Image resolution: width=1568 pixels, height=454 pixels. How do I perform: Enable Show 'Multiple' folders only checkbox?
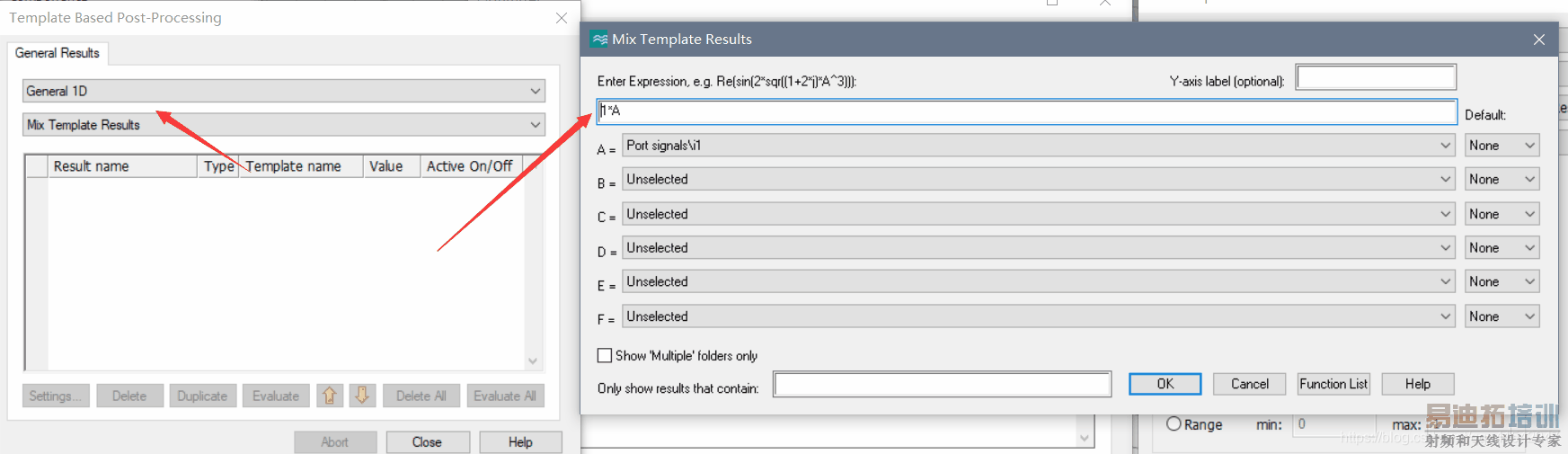pos(605,356)
